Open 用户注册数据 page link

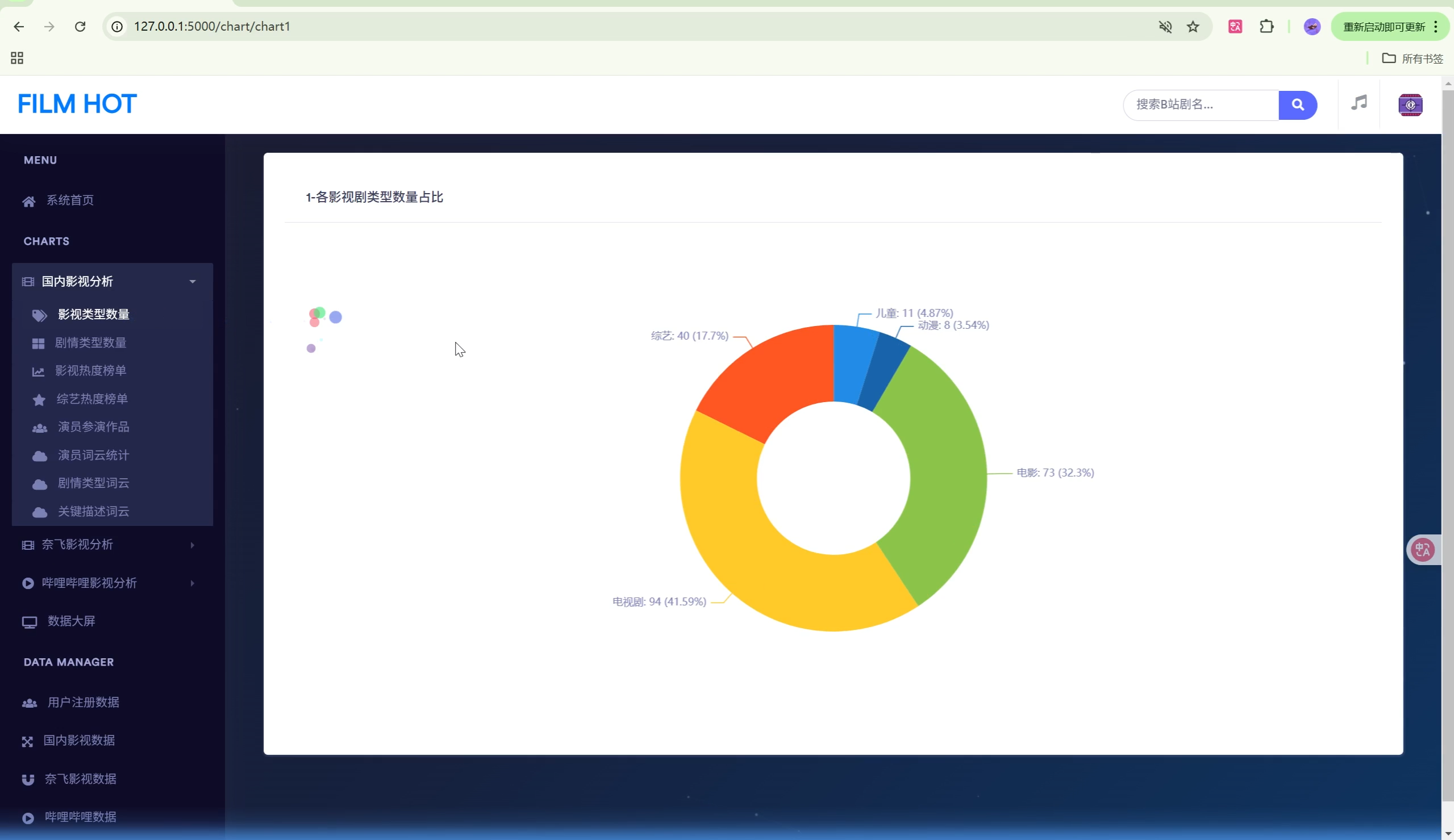pos(83,702)
